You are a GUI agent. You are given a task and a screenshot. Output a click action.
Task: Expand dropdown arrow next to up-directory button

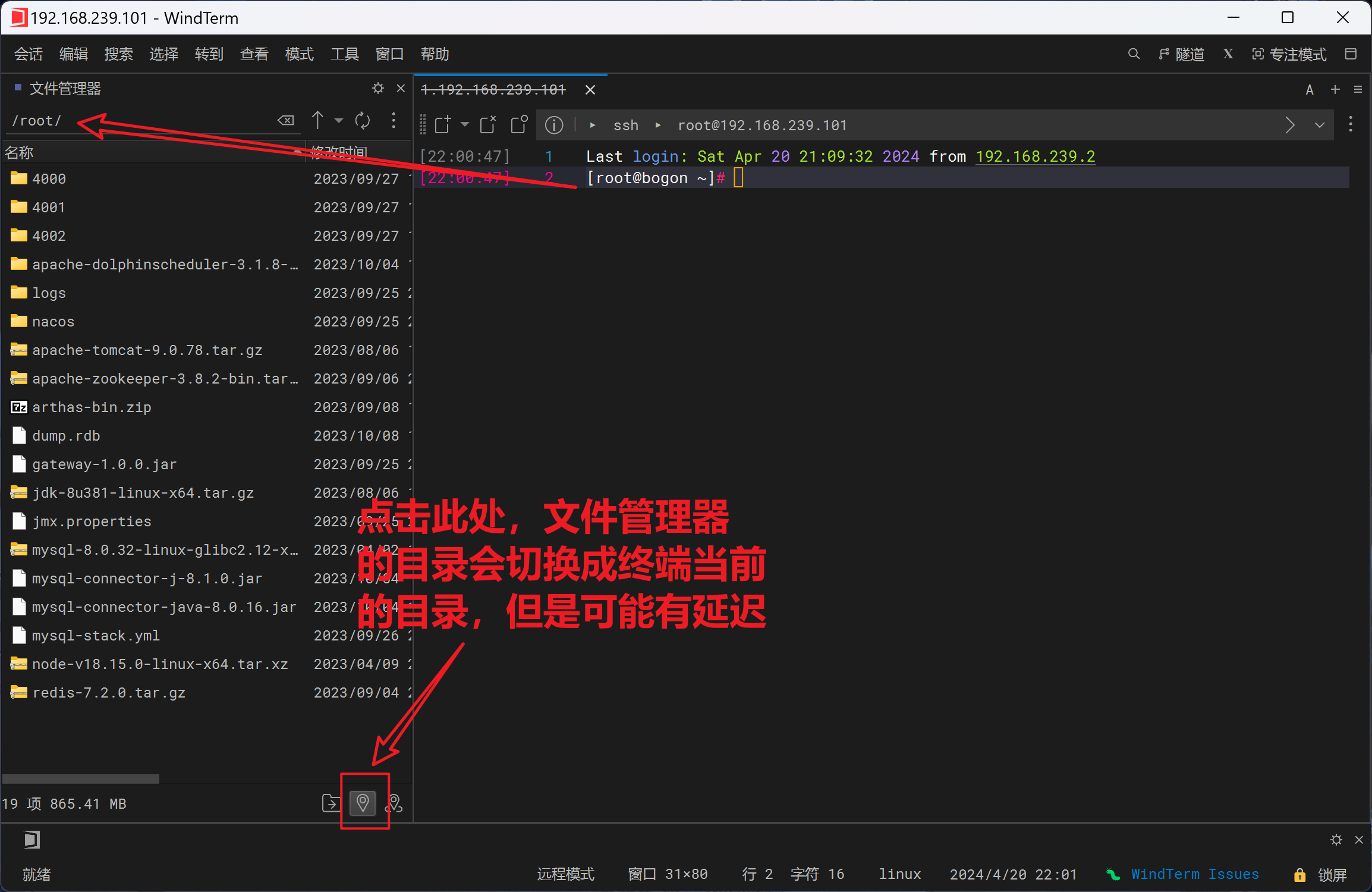[339, 121]
